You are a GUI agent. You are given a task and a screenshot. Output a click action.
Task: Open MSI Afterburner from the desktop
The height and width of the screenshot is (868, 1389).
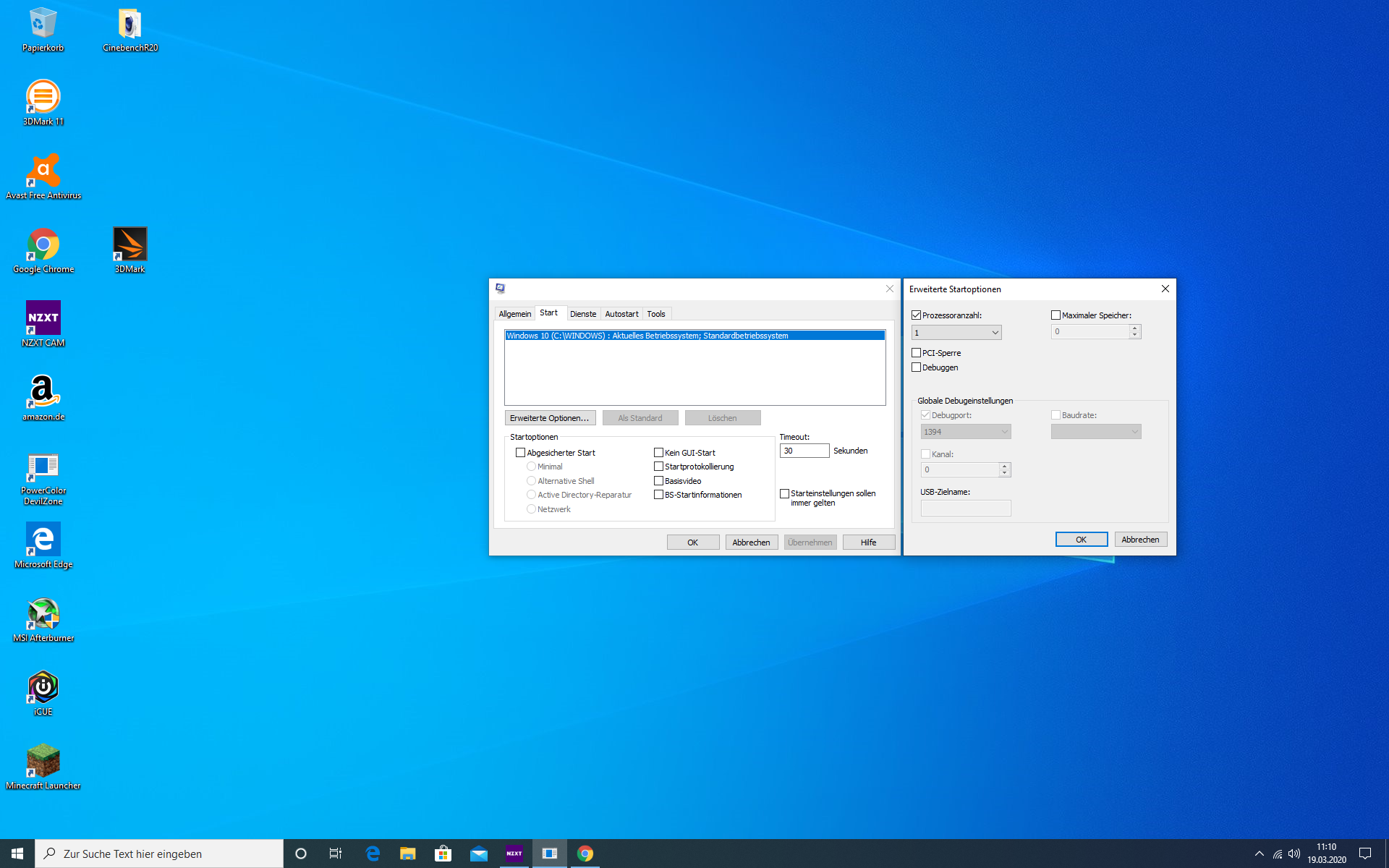click(x=43, y=611)
